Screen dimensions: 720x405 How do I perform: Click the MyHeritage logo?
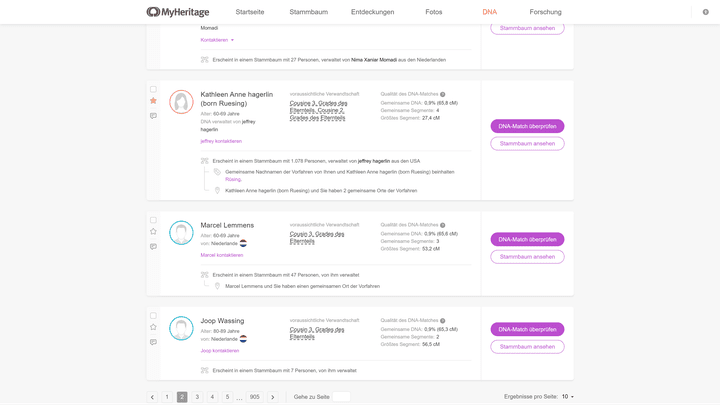click(178, 12)
